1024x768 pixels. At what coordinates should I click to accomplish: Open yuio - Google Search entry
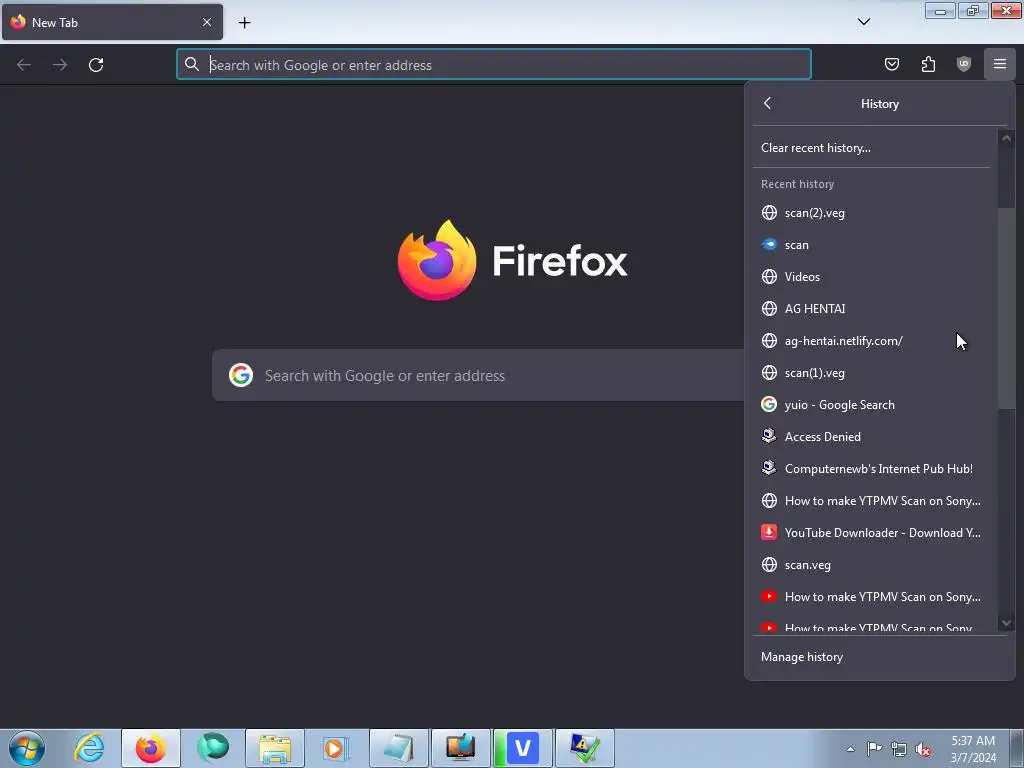point(871,405)
